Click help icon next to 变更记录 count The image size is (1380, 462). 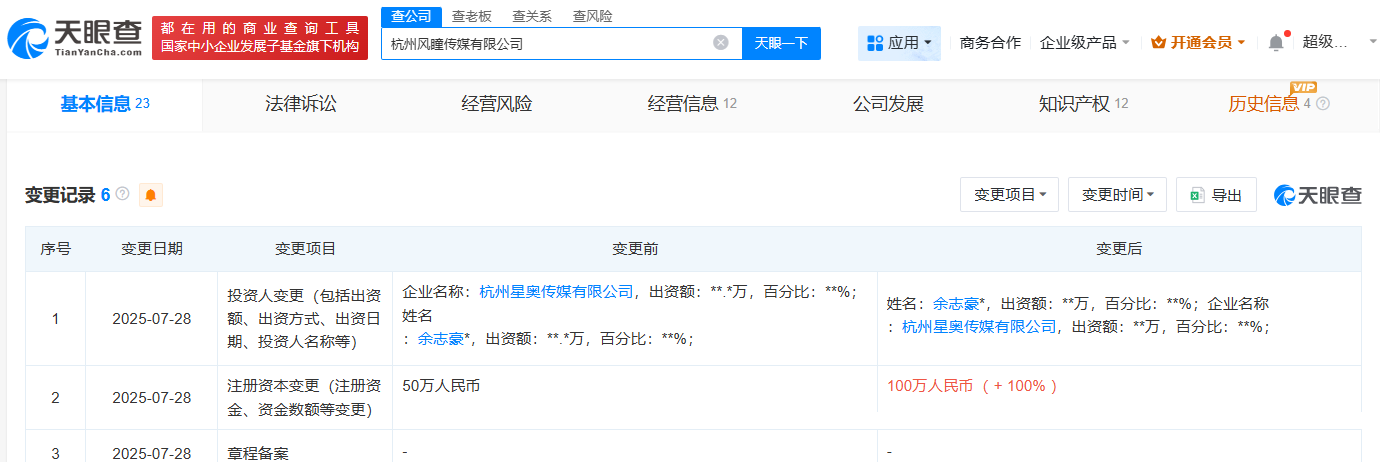[x=123, y=194]
